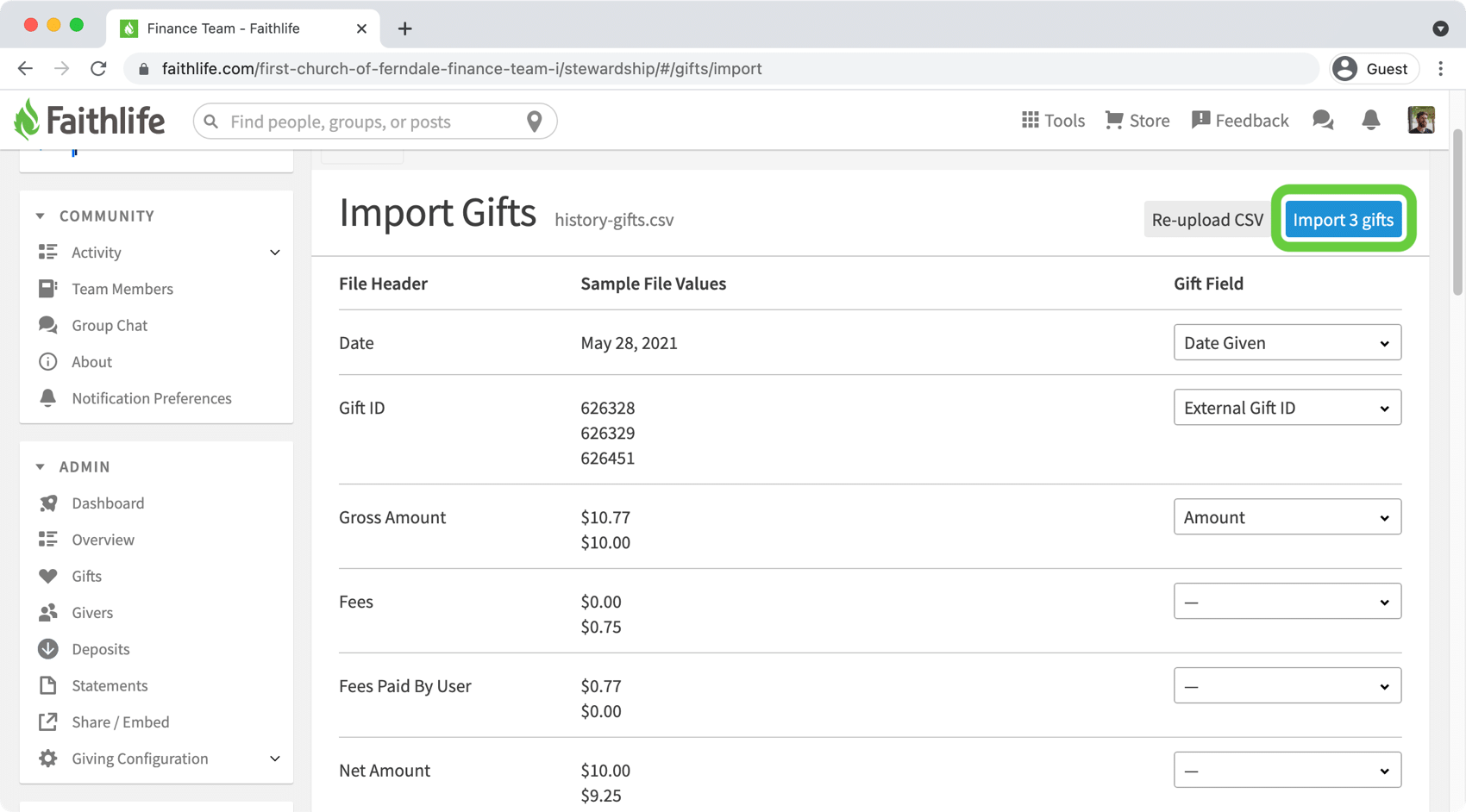Click the Re-upload CSV button
This screenshot has height=812, width=1466.
point(1207,219)
